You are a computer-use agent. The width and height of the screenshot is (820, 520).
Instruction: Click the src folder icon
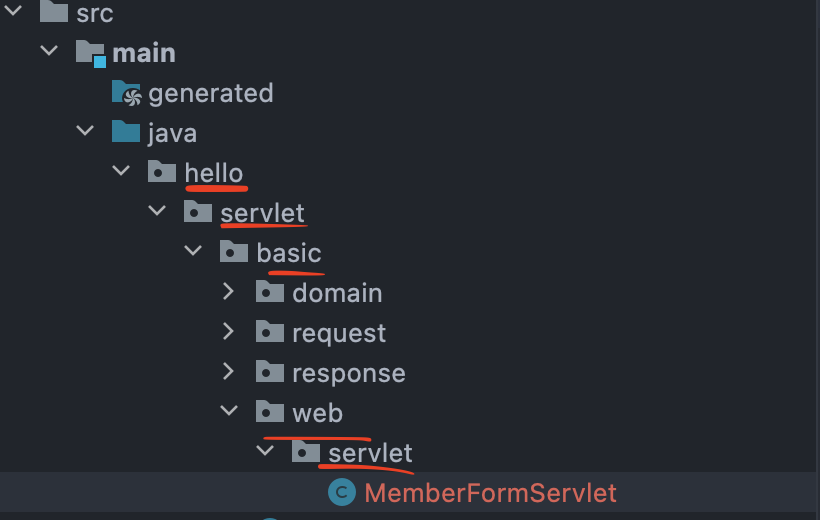tap(54, 12)
